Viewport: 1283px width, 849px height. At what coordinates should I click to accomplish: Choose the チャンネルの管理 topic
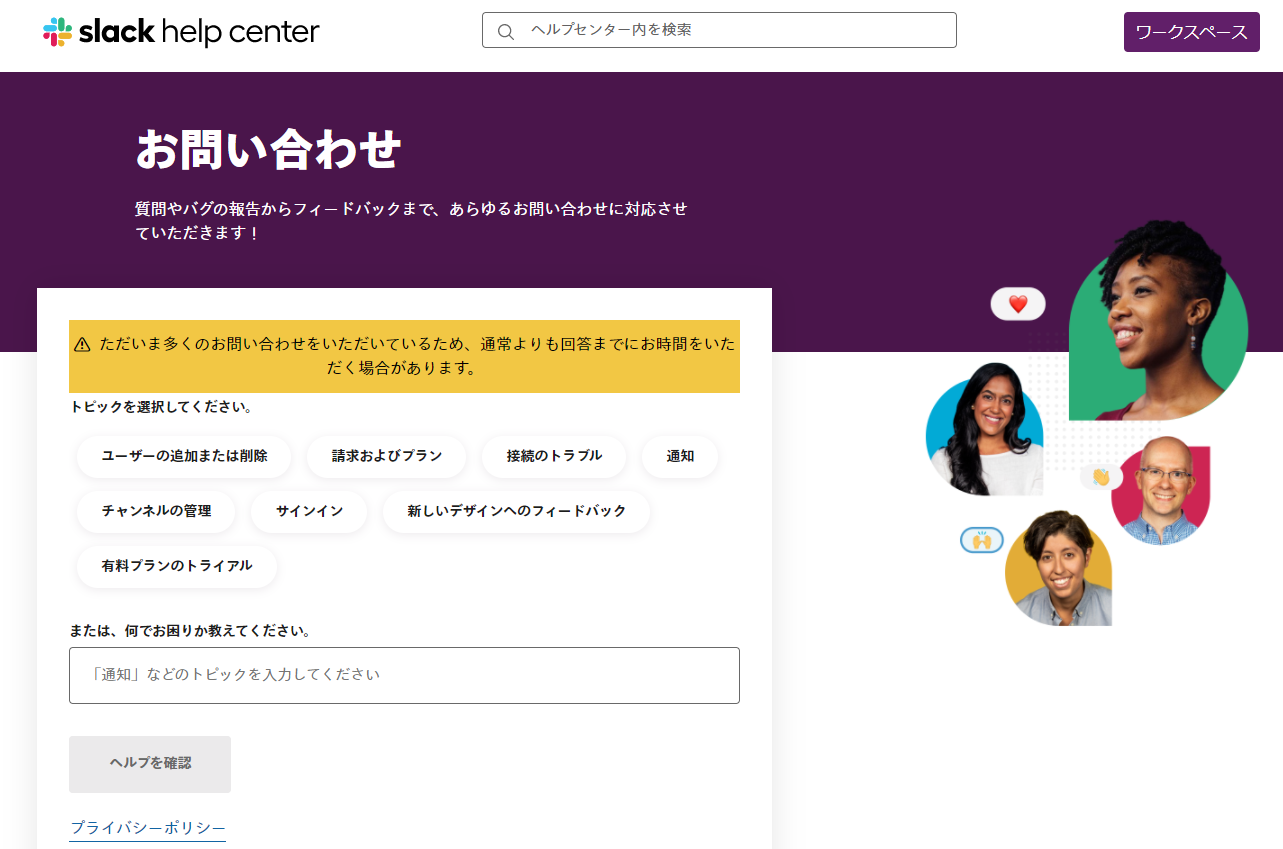click(156, 511)
